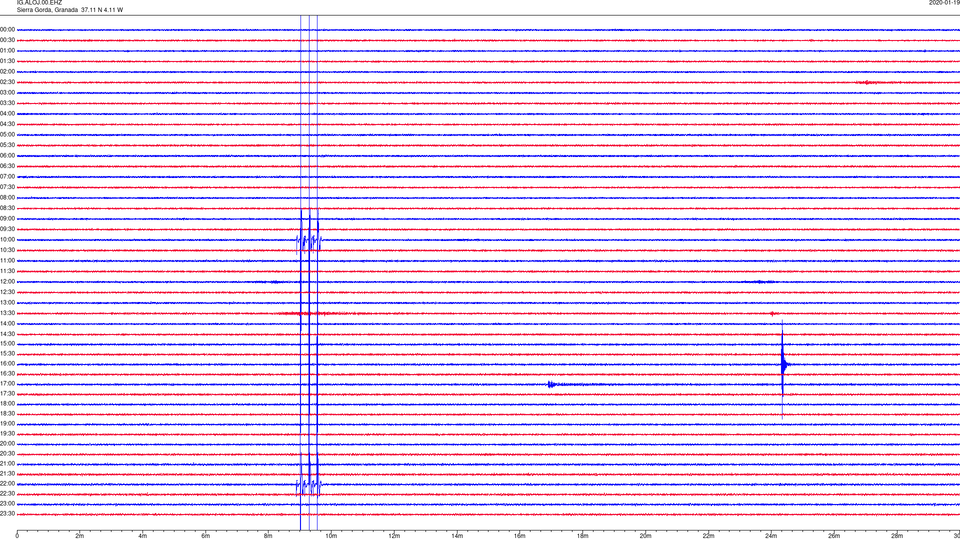Click the '21:00' time label
Viewport: 960px width, 540px height.
coord(7,463)
